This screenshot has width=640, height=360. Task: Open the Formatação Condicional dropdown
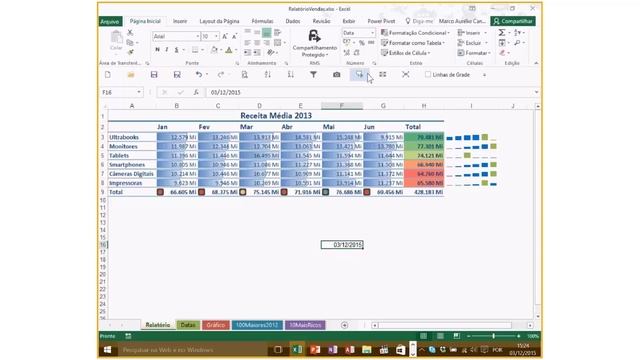coord(415,33)
